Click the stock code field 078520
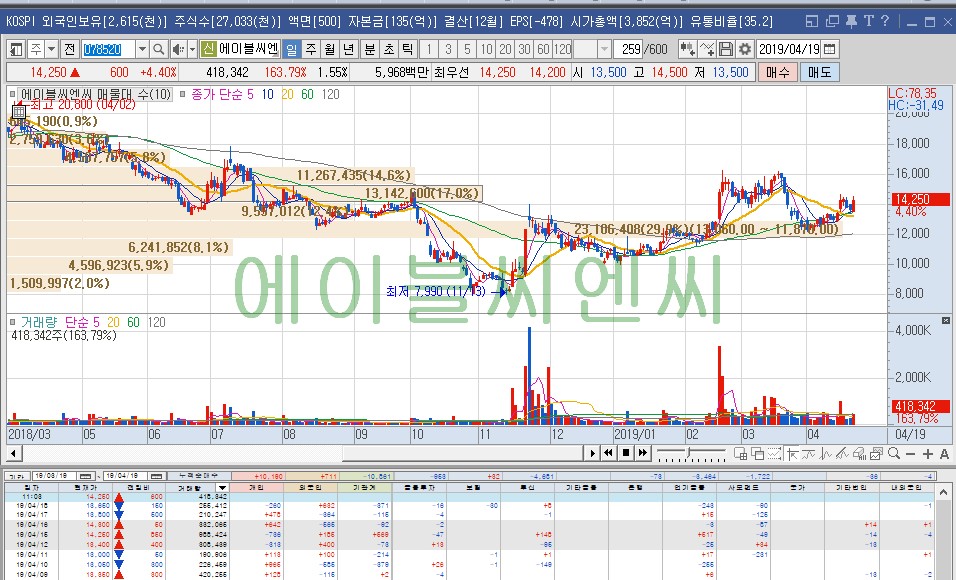This screenshot has width=956, height=580. [109, 49]
